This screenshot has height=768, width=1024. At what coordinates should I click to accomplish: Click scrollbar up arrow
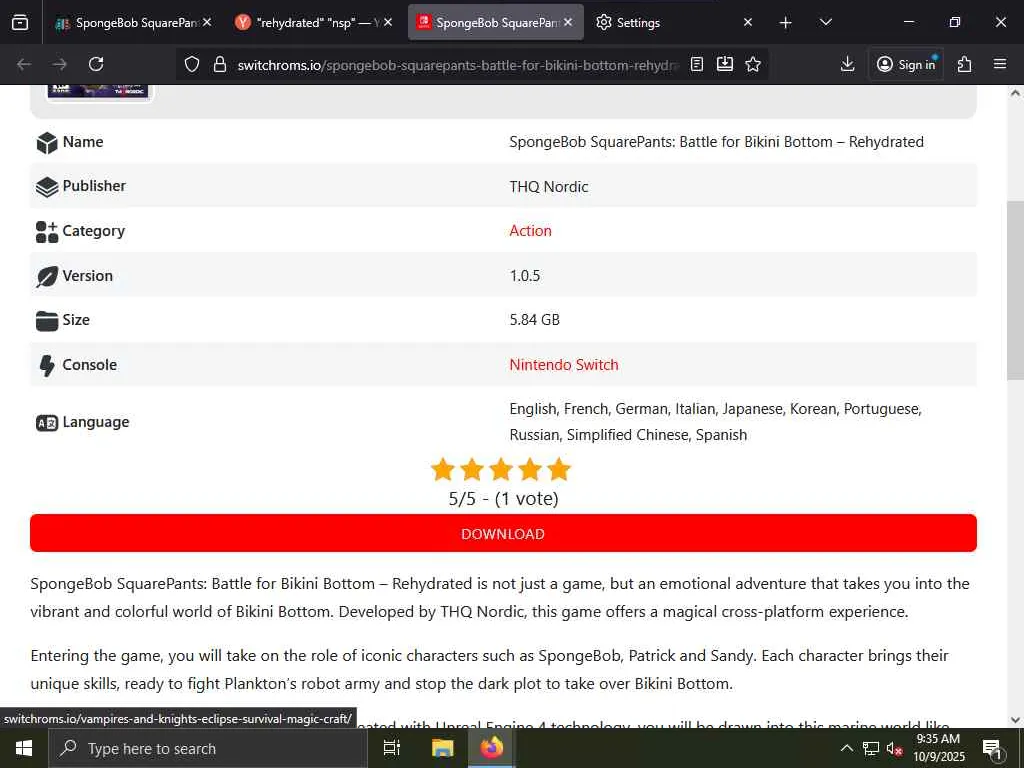[x=1015, y=93]
